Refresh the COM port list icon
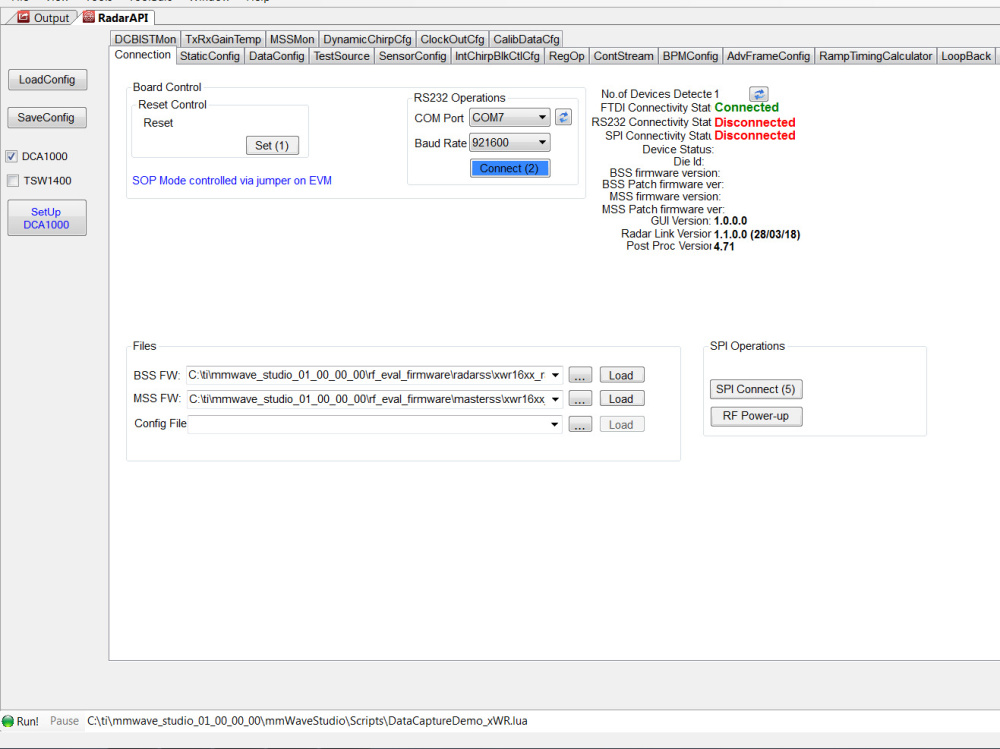 tap(563, 117)
